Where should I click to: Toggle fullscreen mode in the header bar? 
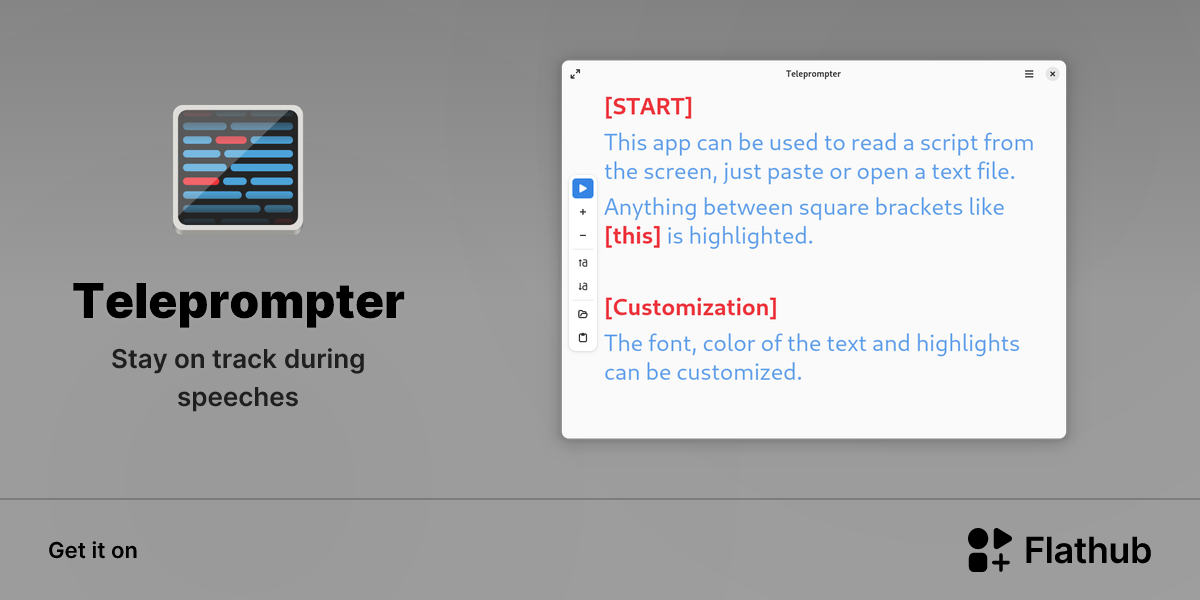point(575,74)
